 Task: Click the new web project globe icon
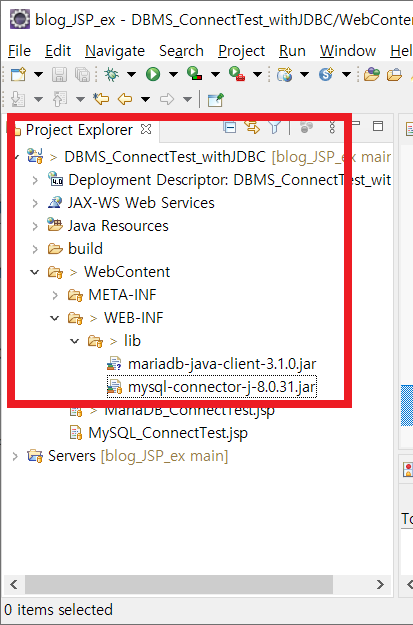pyautogui.click(x=285, y=74)
